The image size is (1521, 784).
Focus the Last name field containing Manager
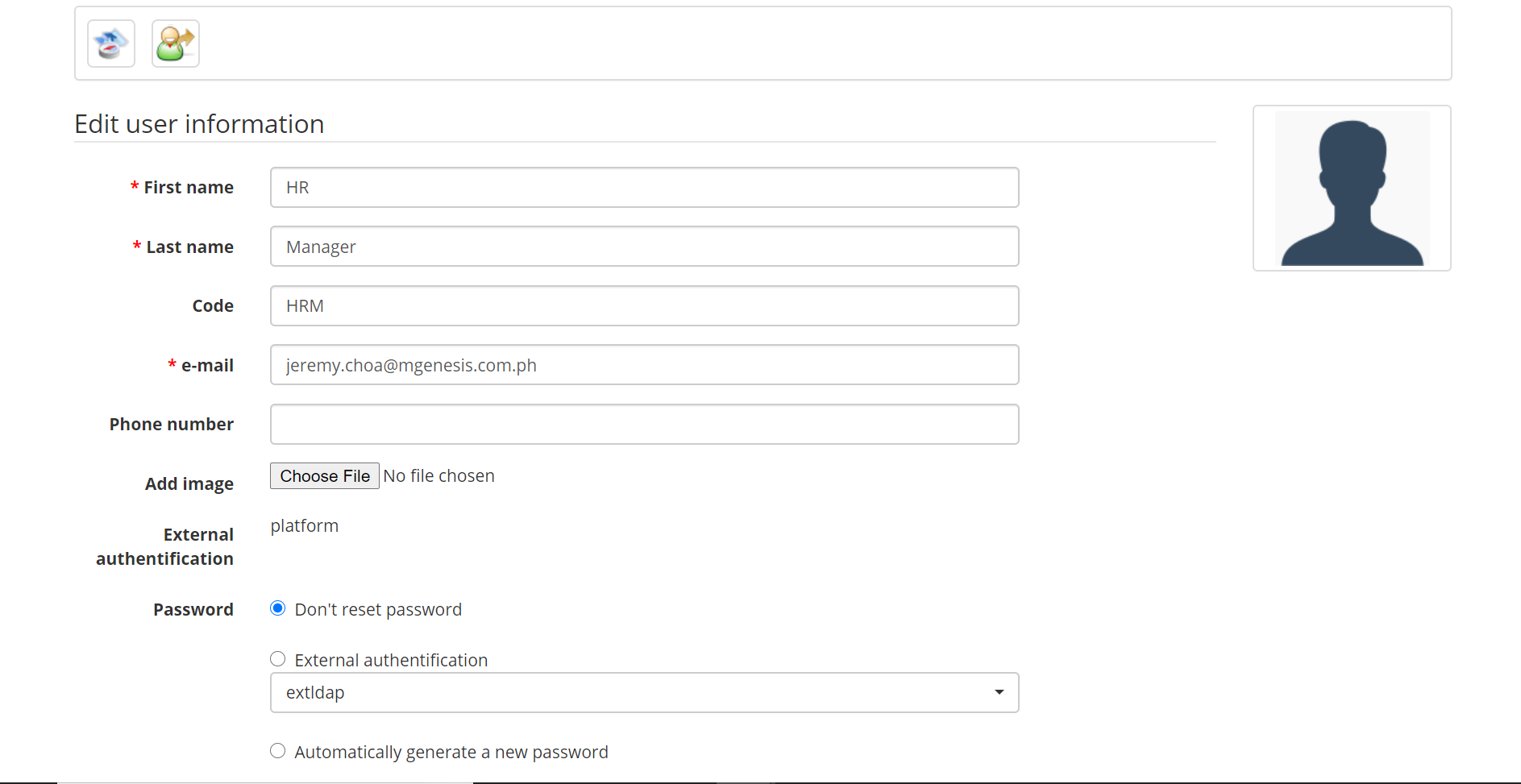coord(644,246)
